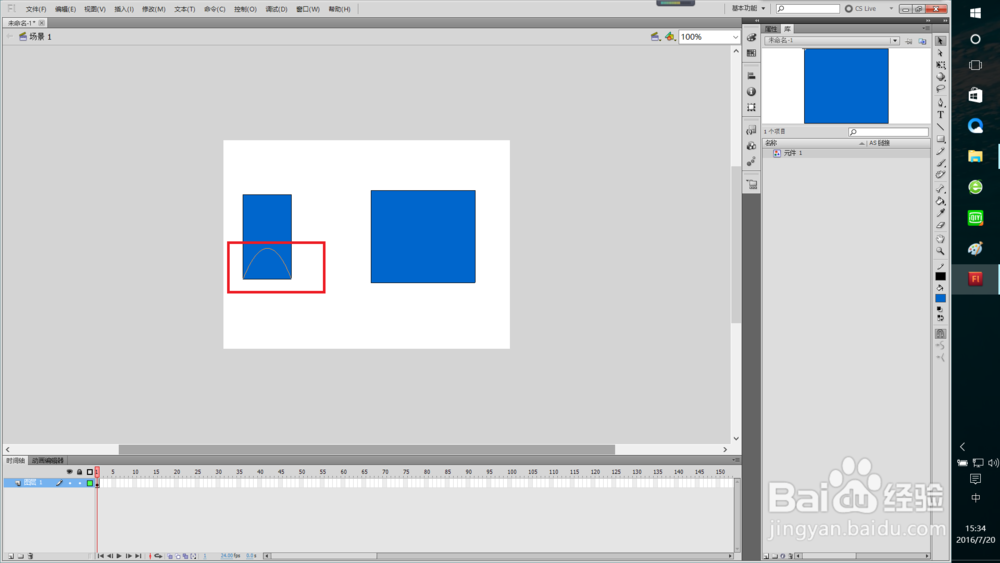The image size is (1000, 563).
Task: Open the Align panel icon
Action: click(x=751, y=76)
